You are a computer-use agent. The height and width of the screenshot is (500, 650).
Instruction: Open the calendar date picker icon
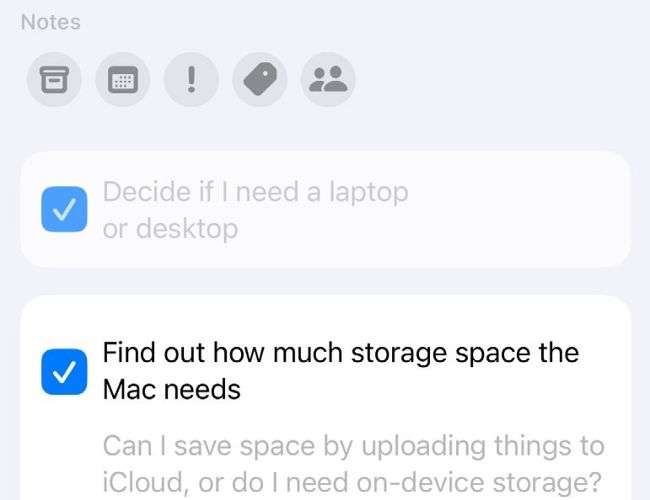[123, 81]
